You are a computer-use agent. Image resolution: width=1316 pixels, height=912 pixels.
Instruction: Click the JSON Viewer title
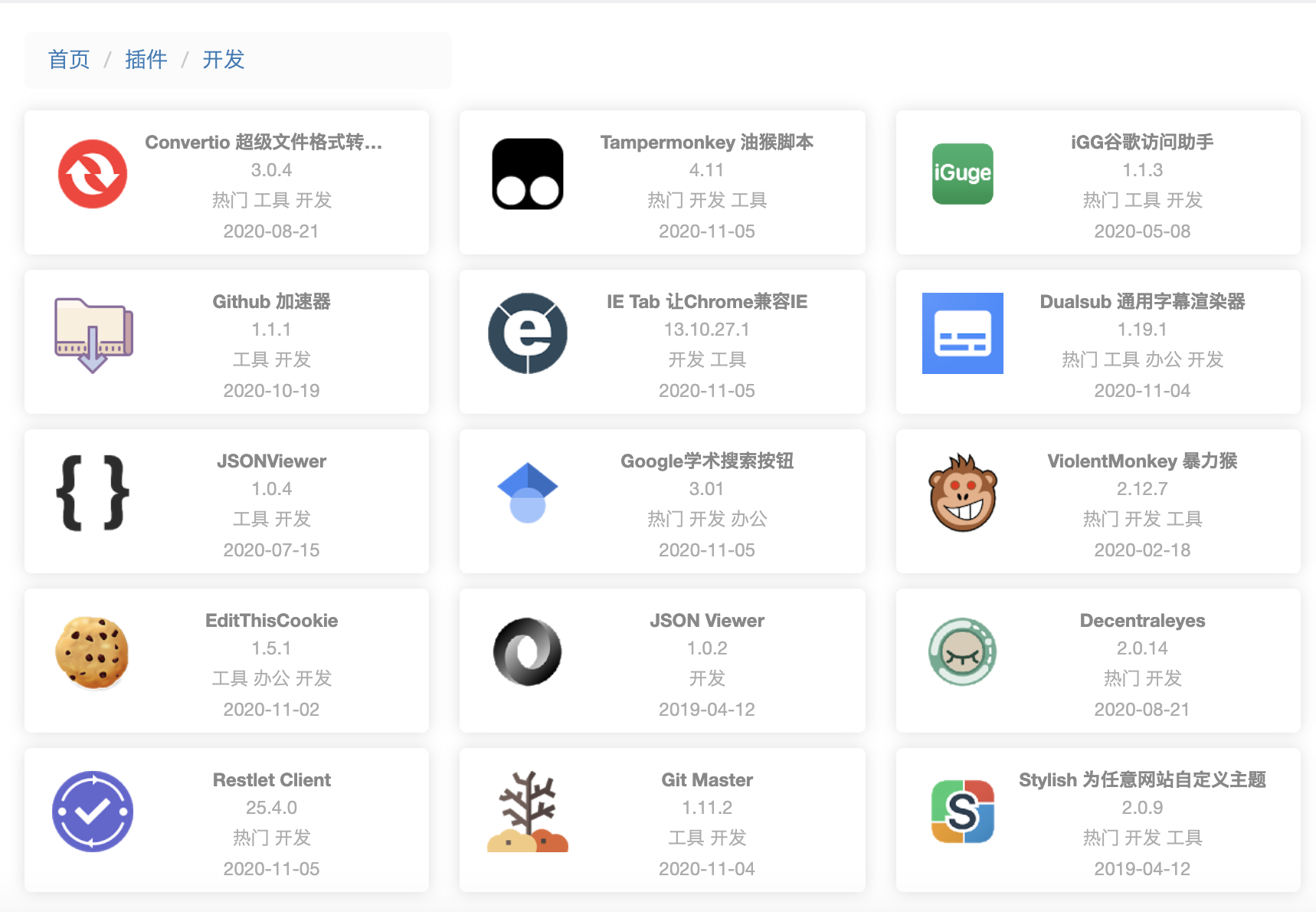point(707,621)
